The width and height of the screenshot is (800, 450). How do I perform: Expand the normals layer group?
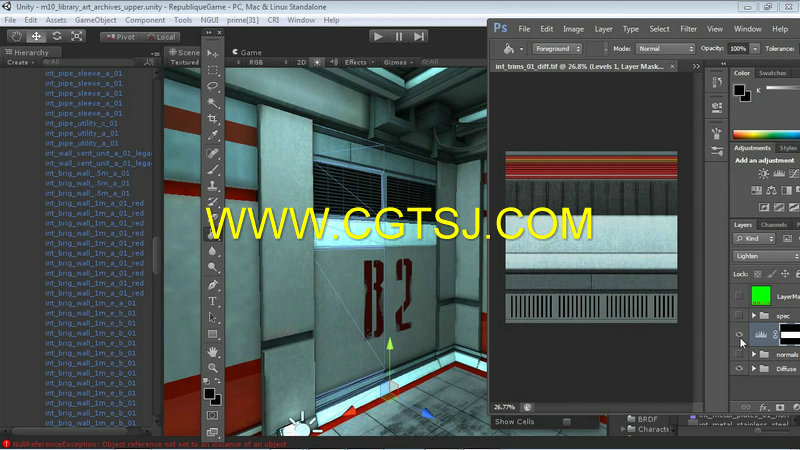754,354
